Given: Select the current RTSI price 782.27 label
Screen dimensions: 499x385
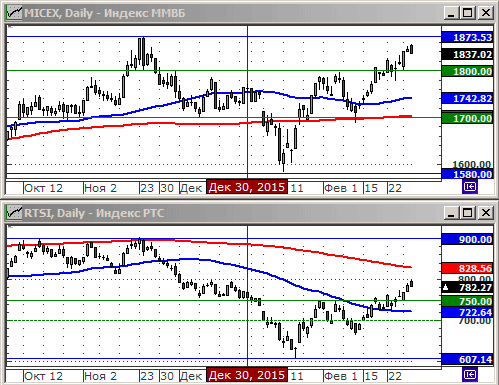Looking at the screenshot, I should click(467, 287).
